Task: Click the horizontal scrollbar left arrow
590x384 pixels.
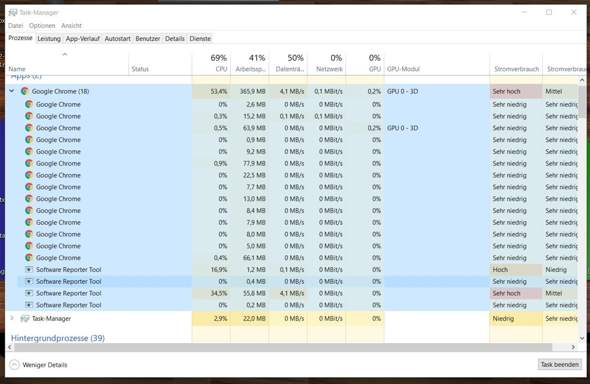Action: point(10,347)
